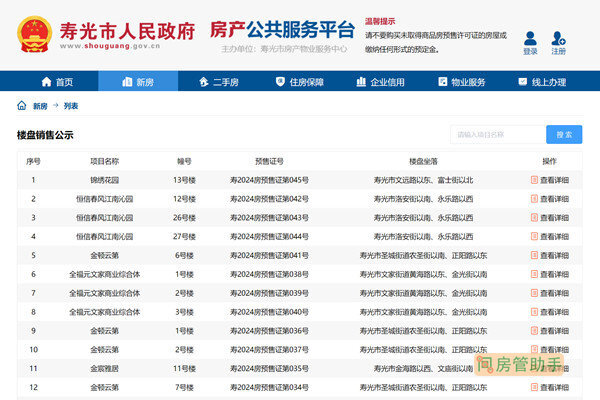Screen dimensions: 600x400
Task: View details for row 6 全福元文家商业综合体 1号楼
Action: pos(550,274)
